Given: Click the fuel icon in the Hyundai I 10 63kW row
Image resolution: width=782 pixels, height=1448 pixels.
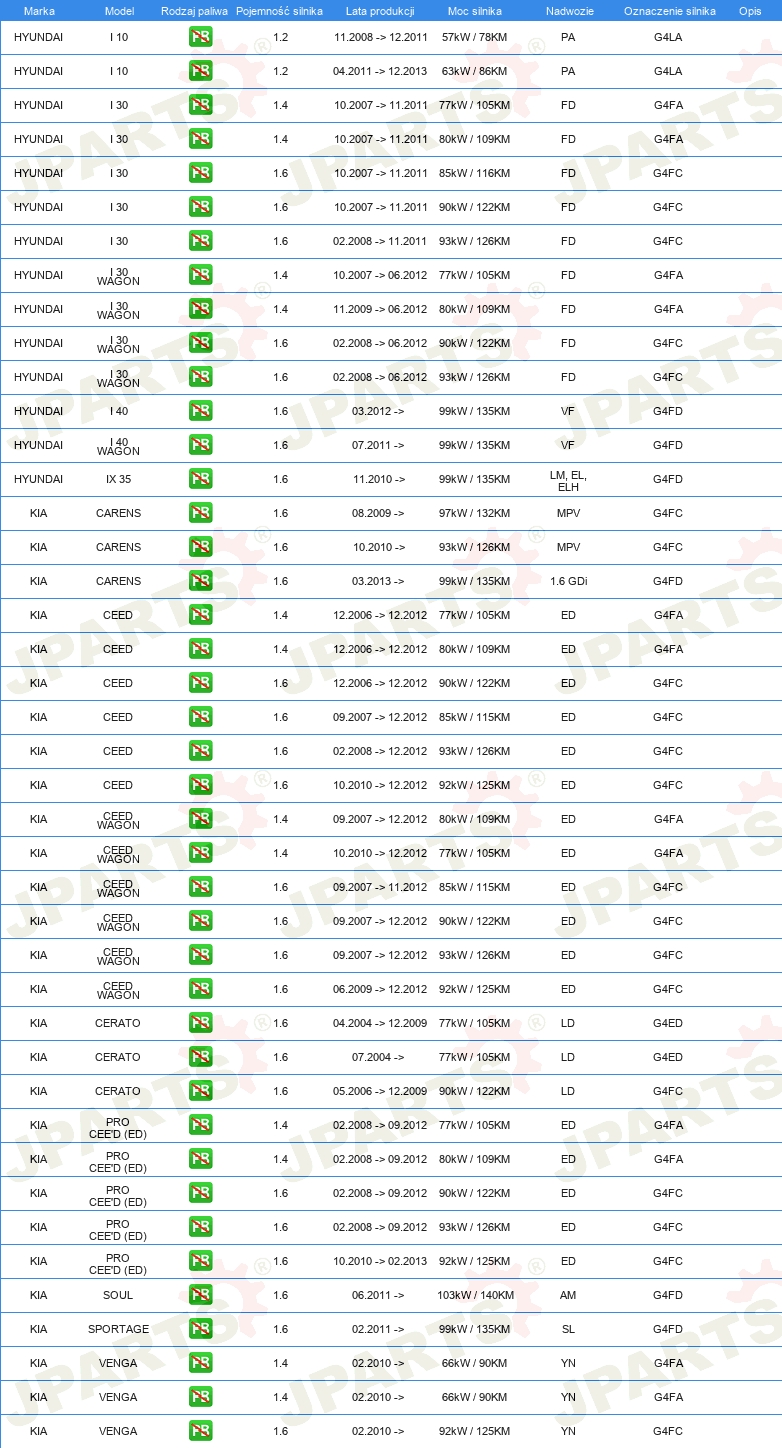Looking at the screenshot, I should pos(200,71).
